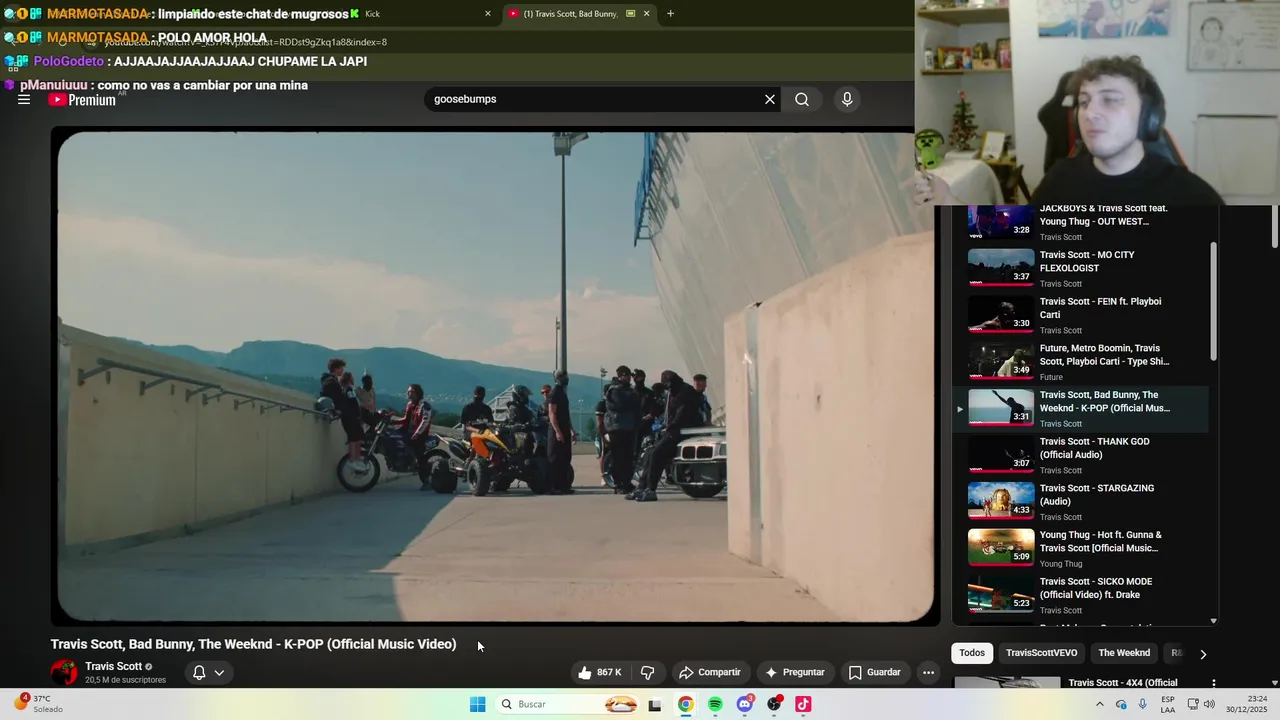Open taskbar volume control
This screenshot has height=720, width=1280.
pyautogui.click(x=1209, y=704)
